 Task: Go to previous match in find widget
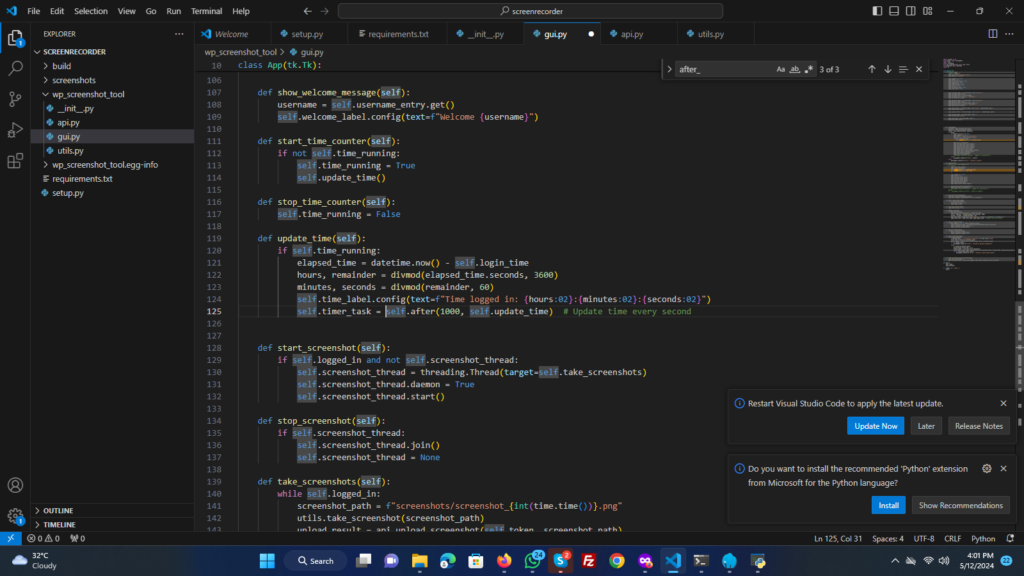[872, 69]
